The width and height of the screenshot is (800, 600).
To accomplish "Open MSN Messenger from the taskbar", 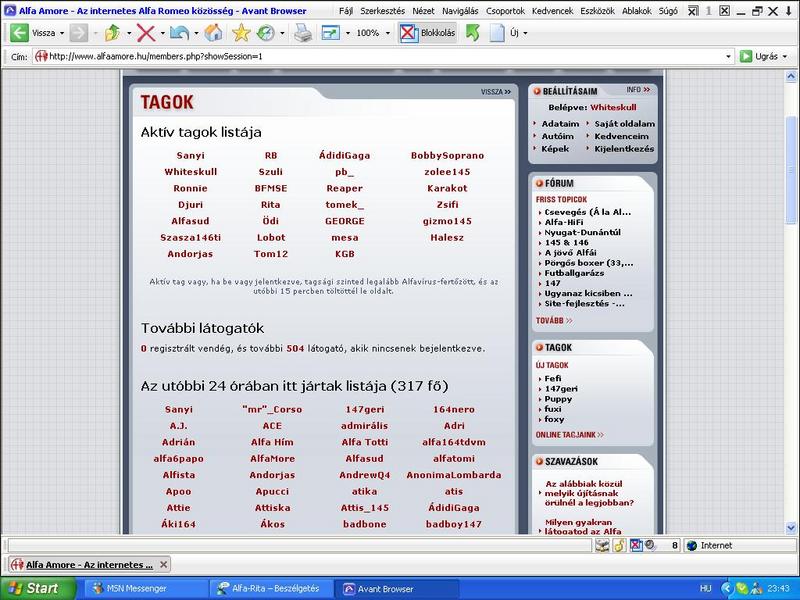I will pos(135,589).
